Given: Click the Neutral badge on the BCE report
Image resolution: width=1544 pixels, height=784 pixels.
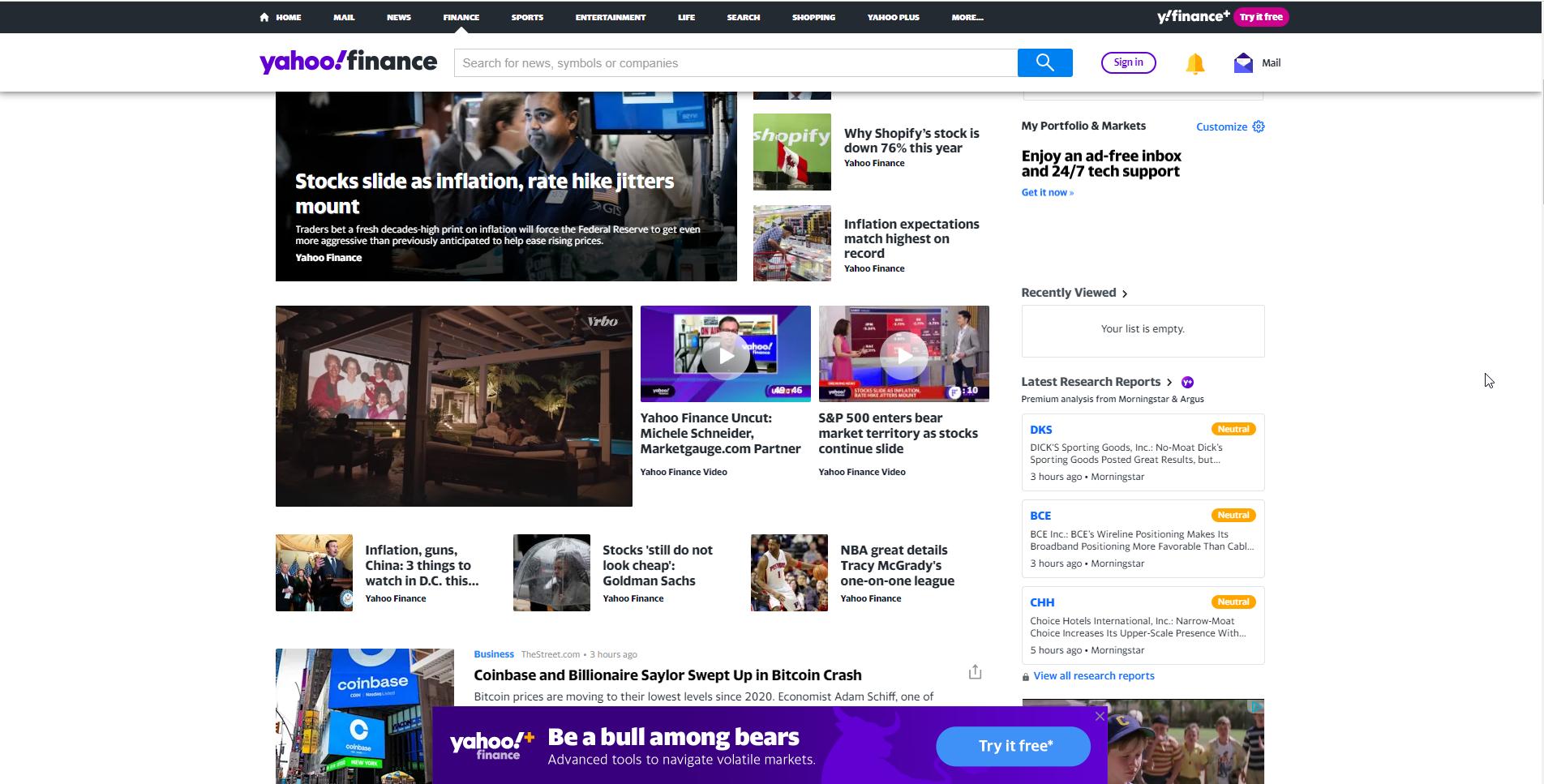Looking at the screenshot, I should click(x=1233, y=515).
